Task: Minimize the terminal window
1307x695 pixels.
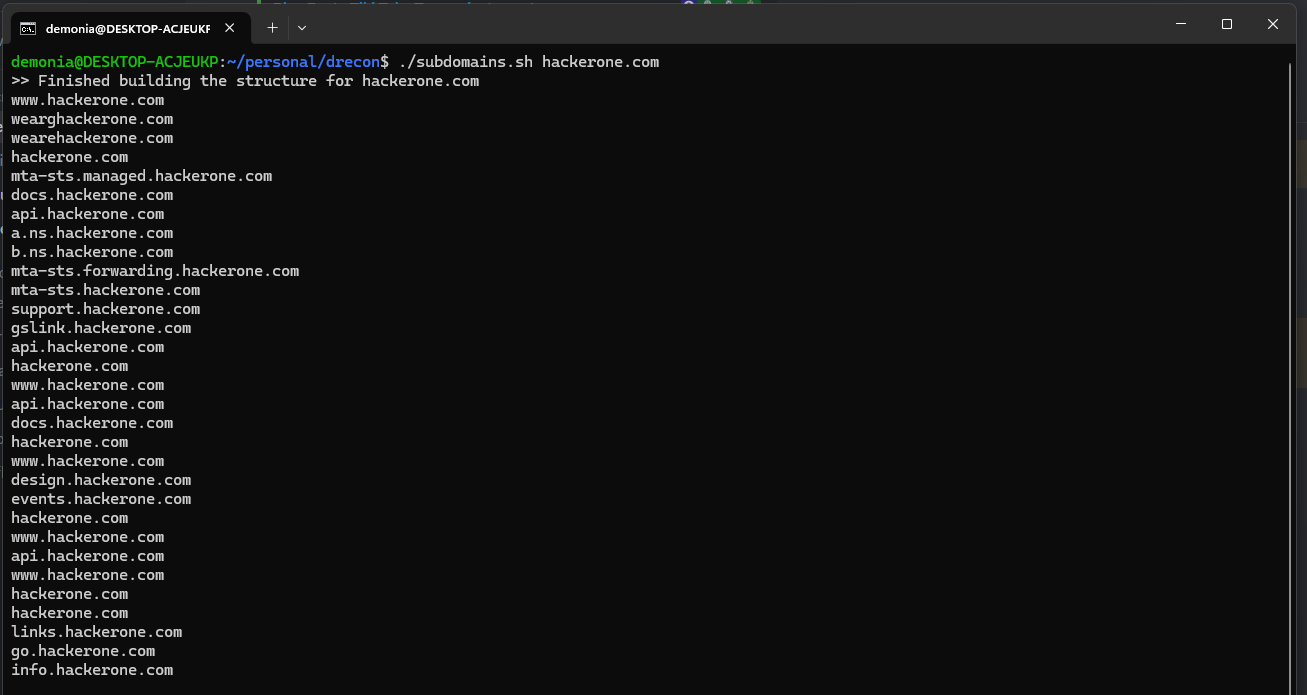Action: 1181,24
